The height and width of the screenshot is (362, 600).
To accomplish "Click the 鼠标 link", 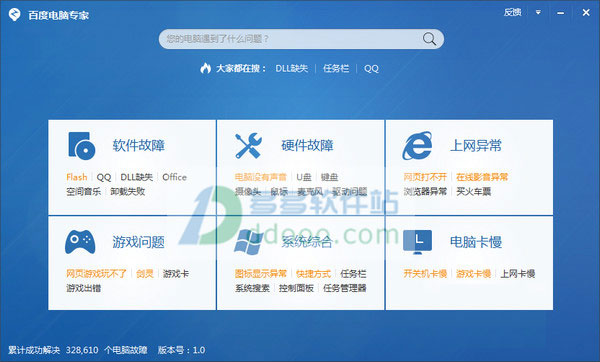I will [x=279, y=191].
